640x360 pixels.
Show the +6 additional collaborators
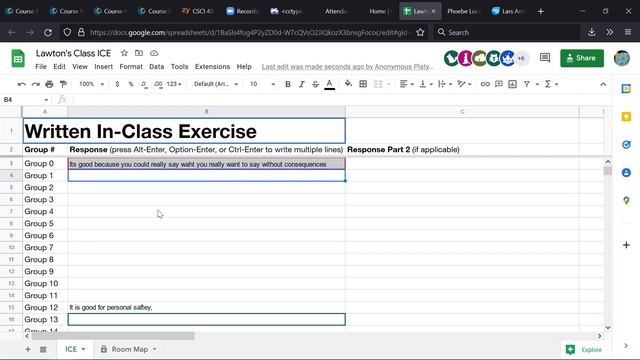click(x=521, y=58)
